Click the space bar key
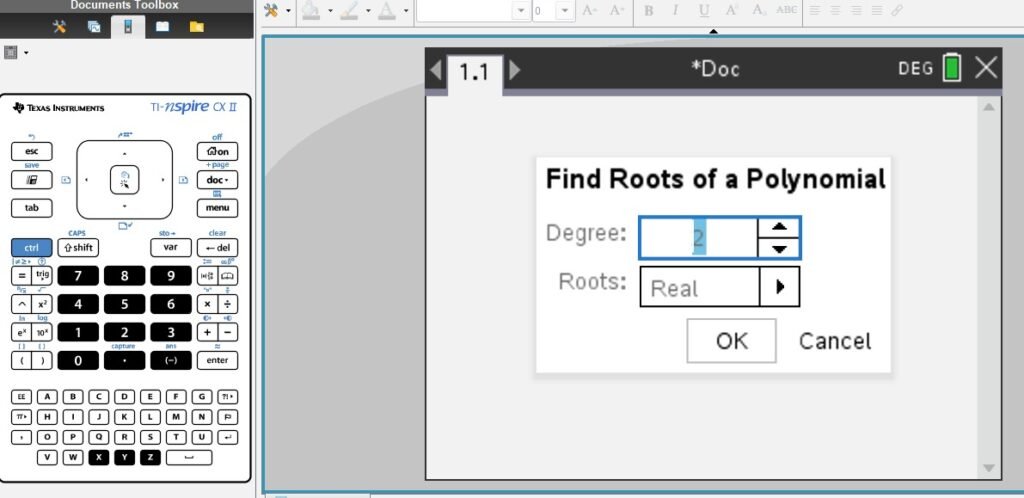The width and height of the screenshot is (1024, 498). click(189, 458)
